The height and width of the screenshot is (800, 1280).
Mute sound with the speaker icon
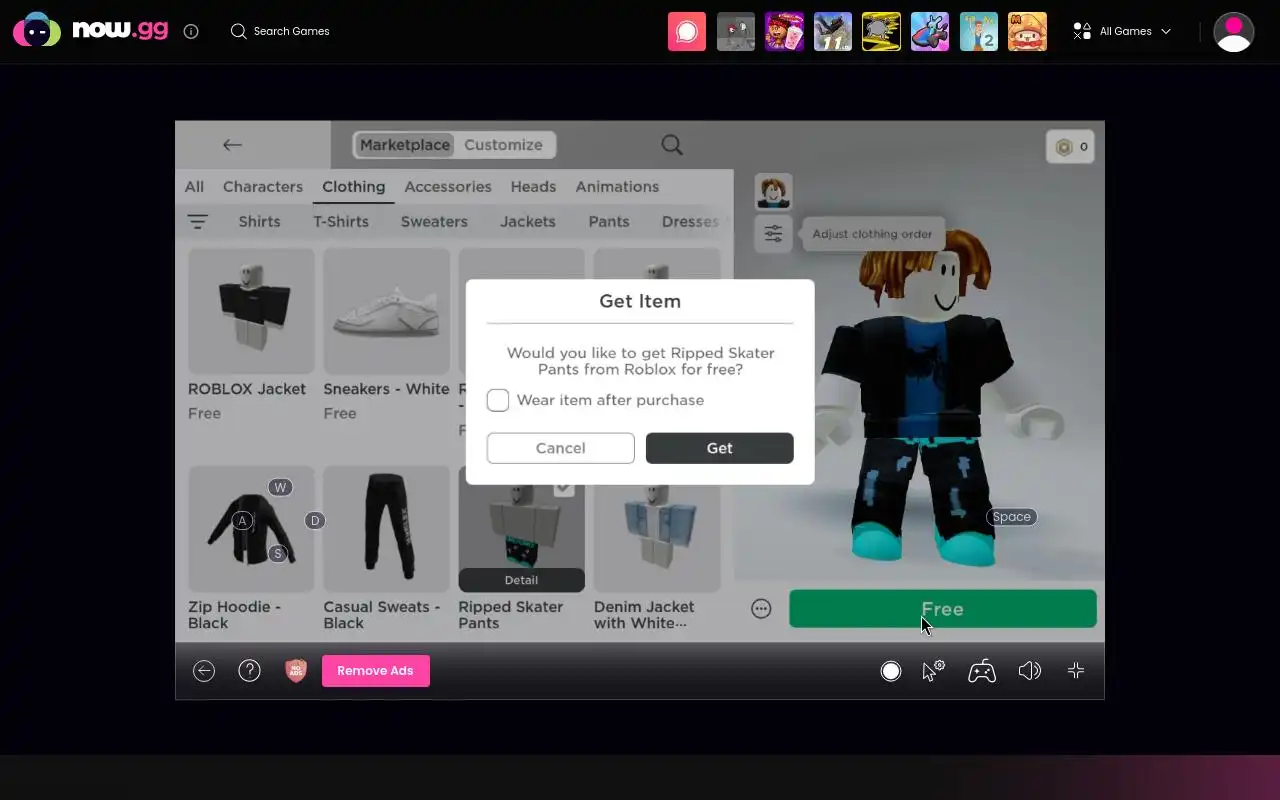[1029, 671]
